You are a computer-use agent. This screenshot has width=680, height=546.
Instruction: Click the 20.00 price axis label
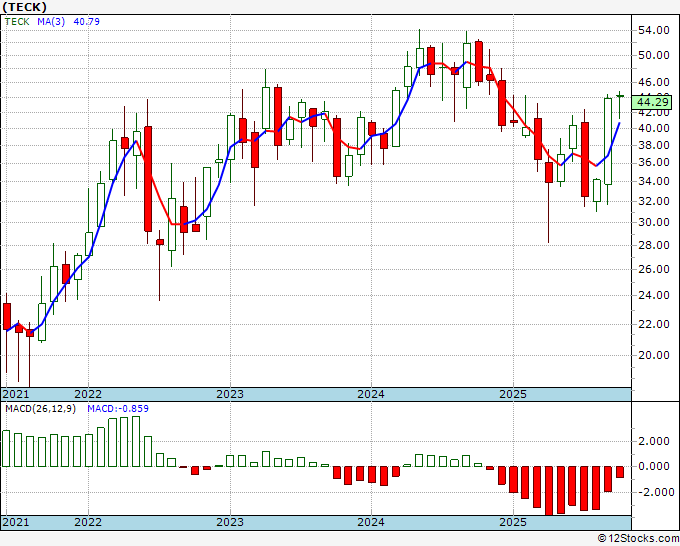[652, 355]
